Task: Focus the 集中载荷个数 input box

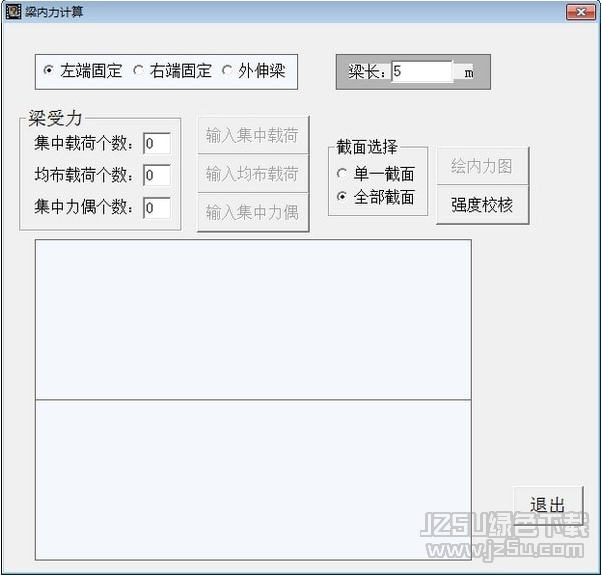Action: [x=157, y=144]
